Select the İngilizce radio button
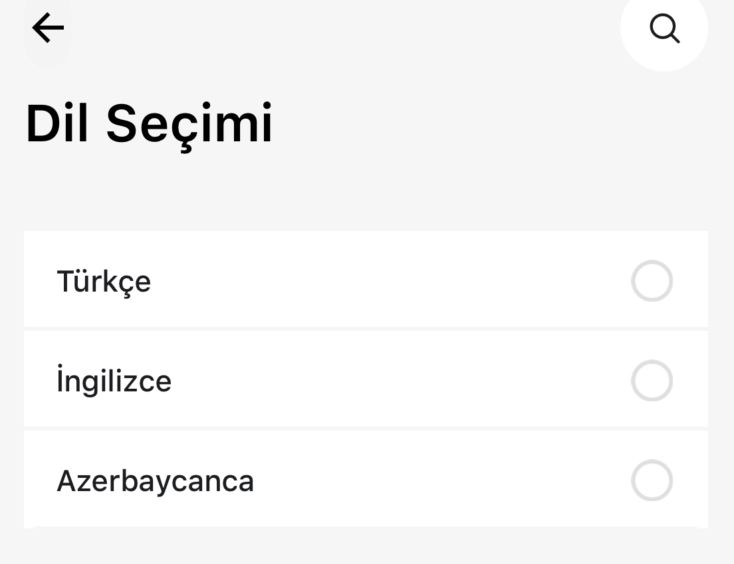This screenshot has width=734, height=564. 652,381
